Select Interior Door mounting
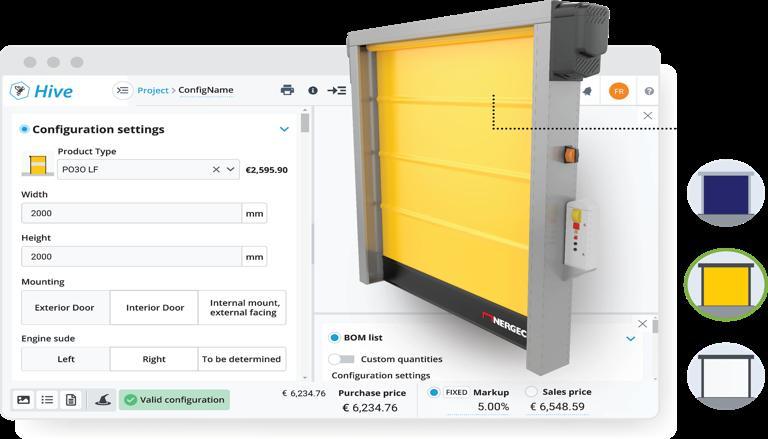Image resolution: width=768 pixels, height=439 pixels. coord(154,308)
